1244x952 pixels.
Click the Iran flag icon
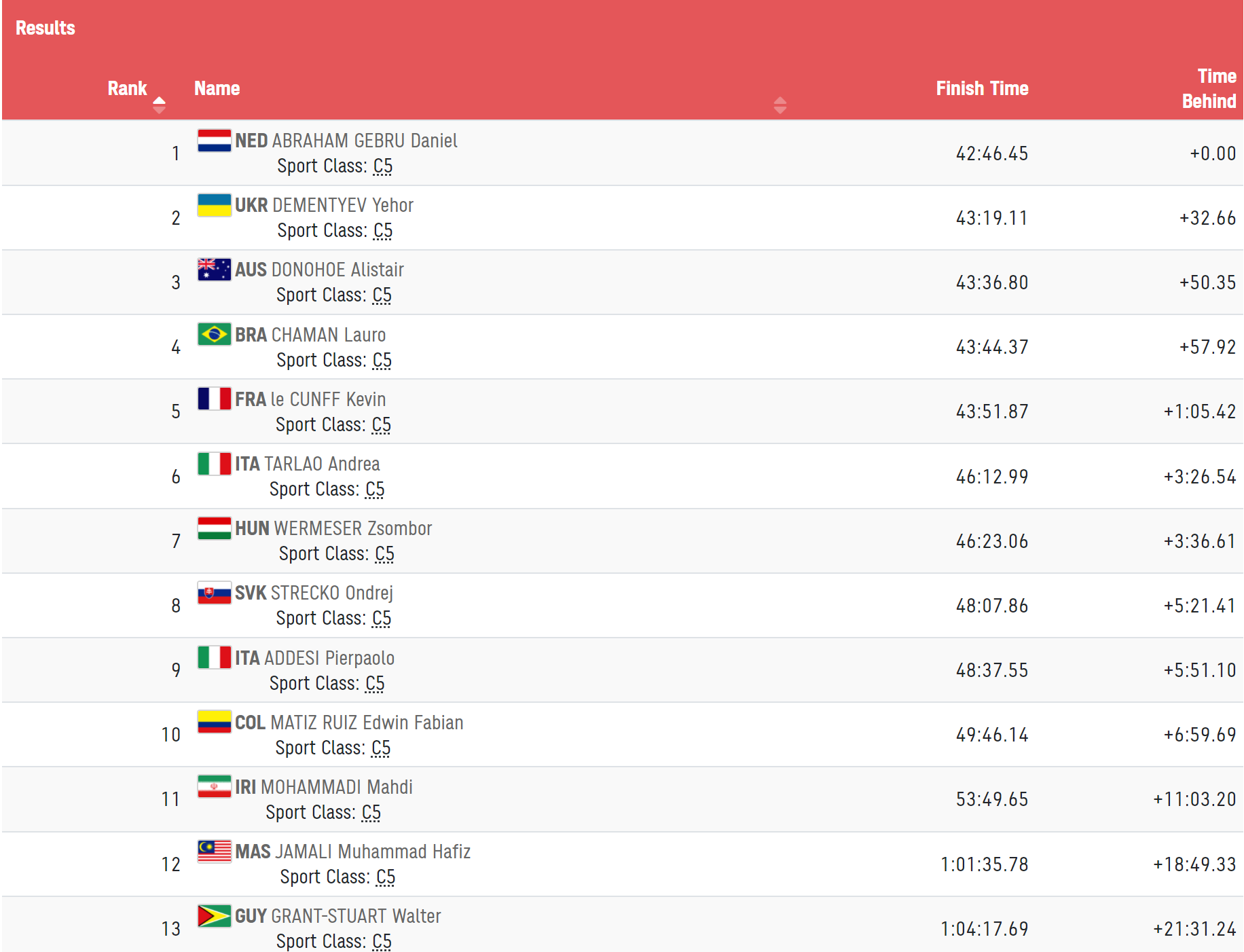coord(214,786)
